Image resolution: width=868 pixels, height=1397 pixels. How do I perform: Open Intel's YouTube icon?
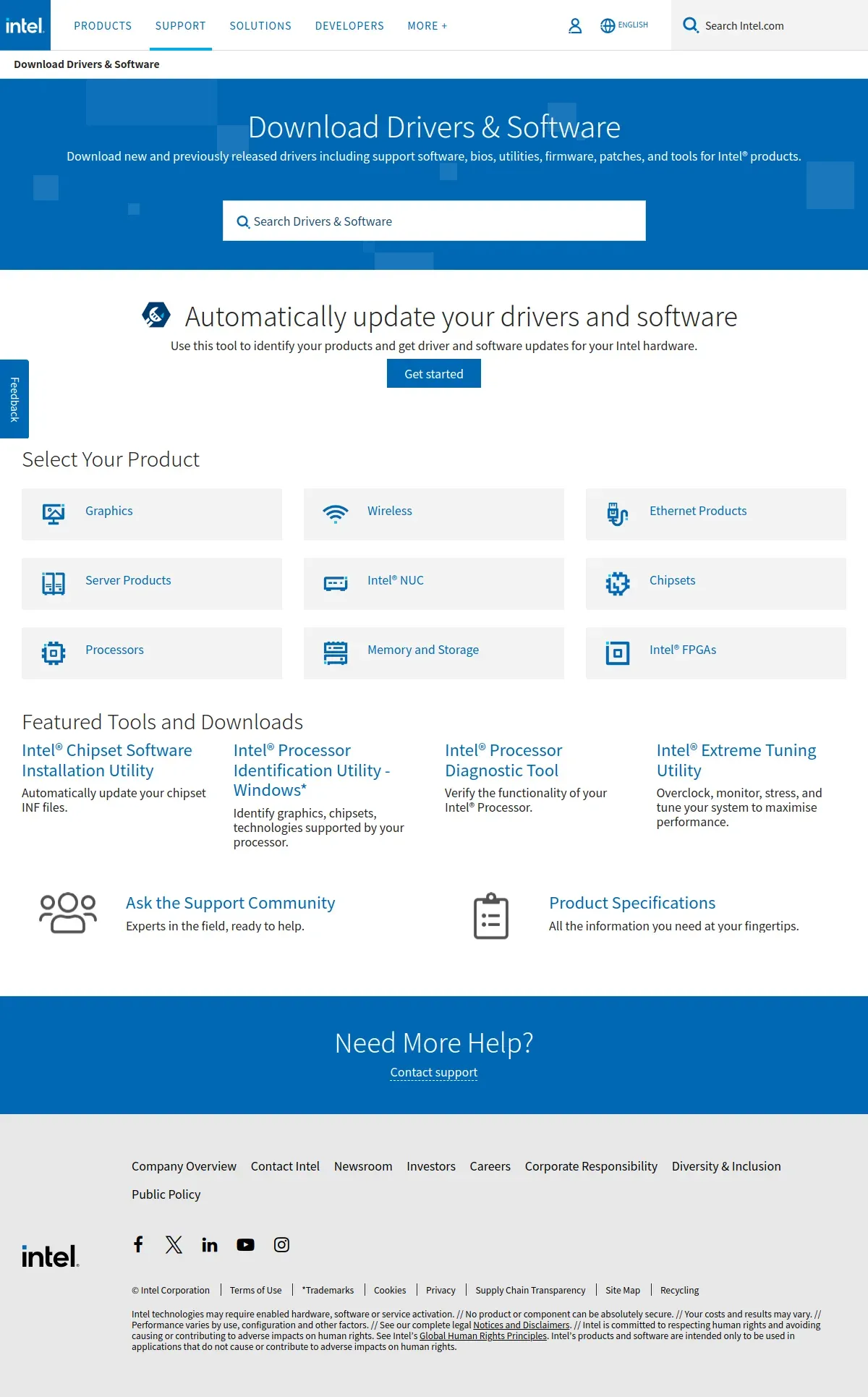[x=246, y=1244]
